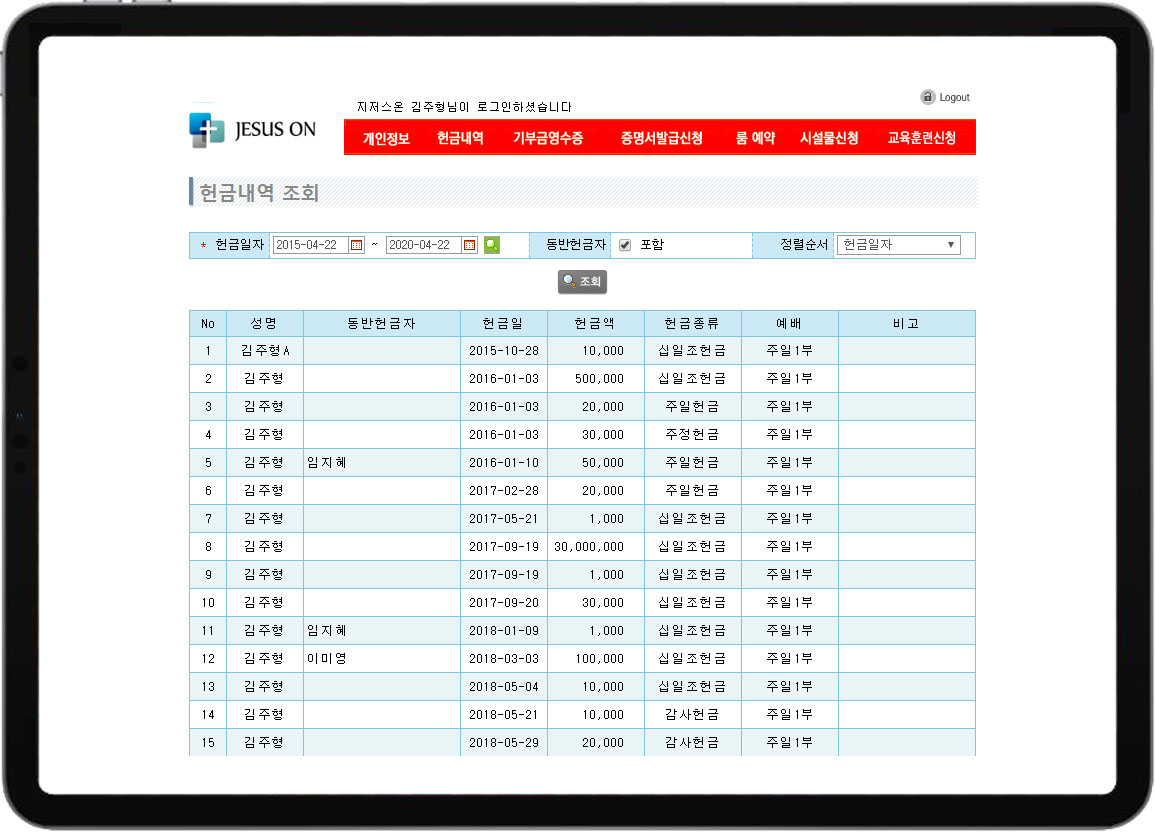Select the 증명서발급신청 menu item
The width and height of the screenshot is (1155, 832).
pyautogui.click(x=661, y=138)
